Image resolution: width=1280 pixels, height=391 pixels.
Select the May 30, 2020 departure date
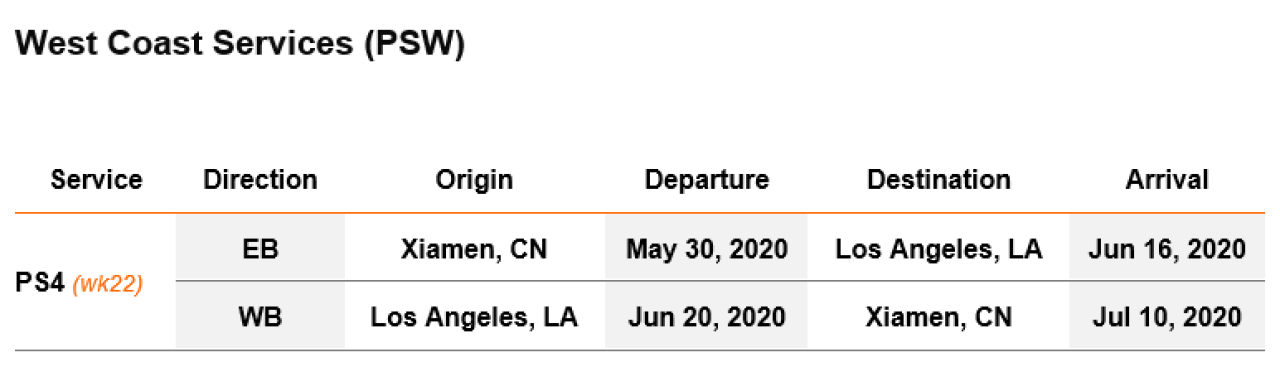(x=707, y=248)
